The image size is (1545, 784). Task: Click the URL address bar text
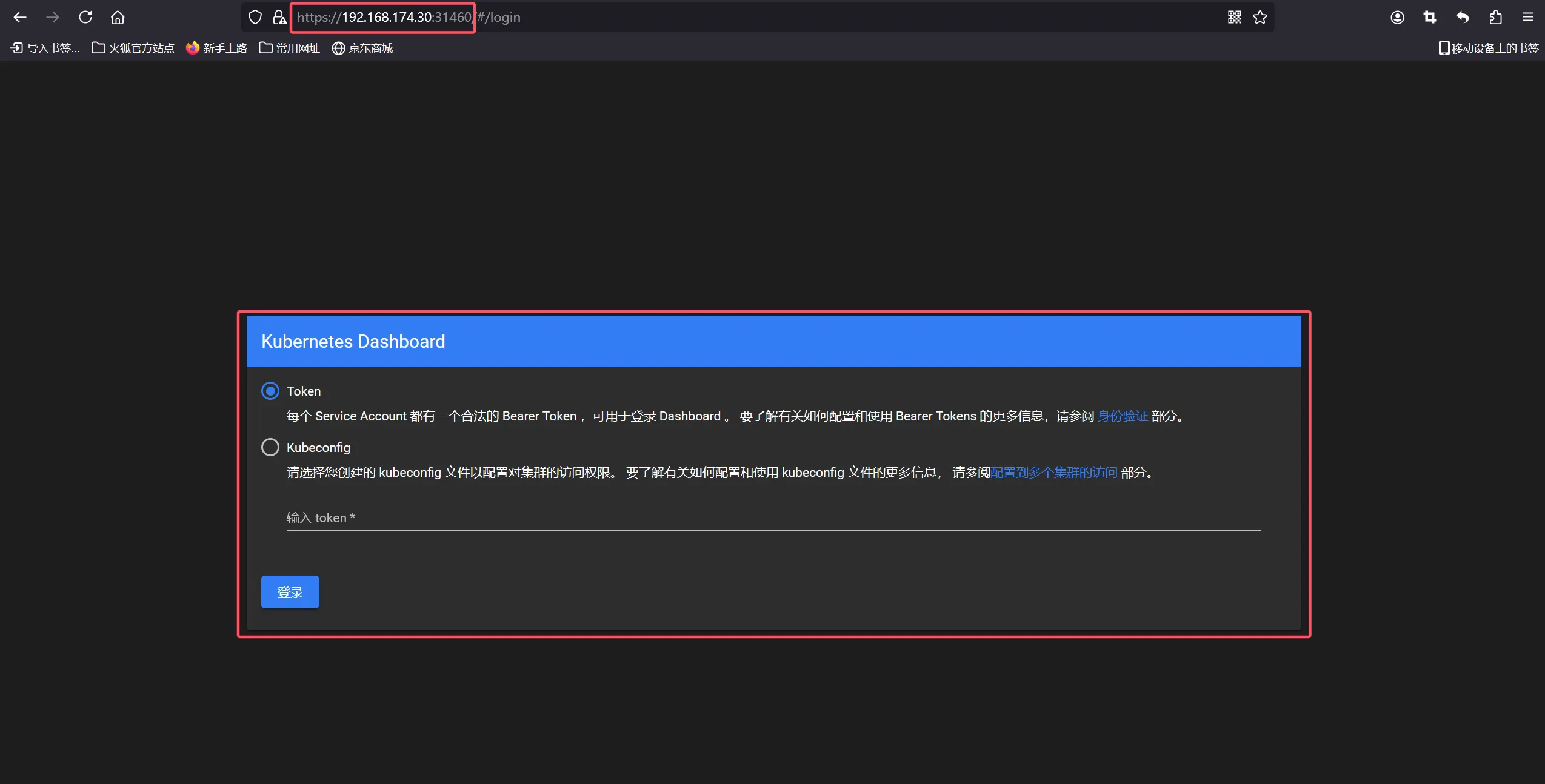click(409, 17)
